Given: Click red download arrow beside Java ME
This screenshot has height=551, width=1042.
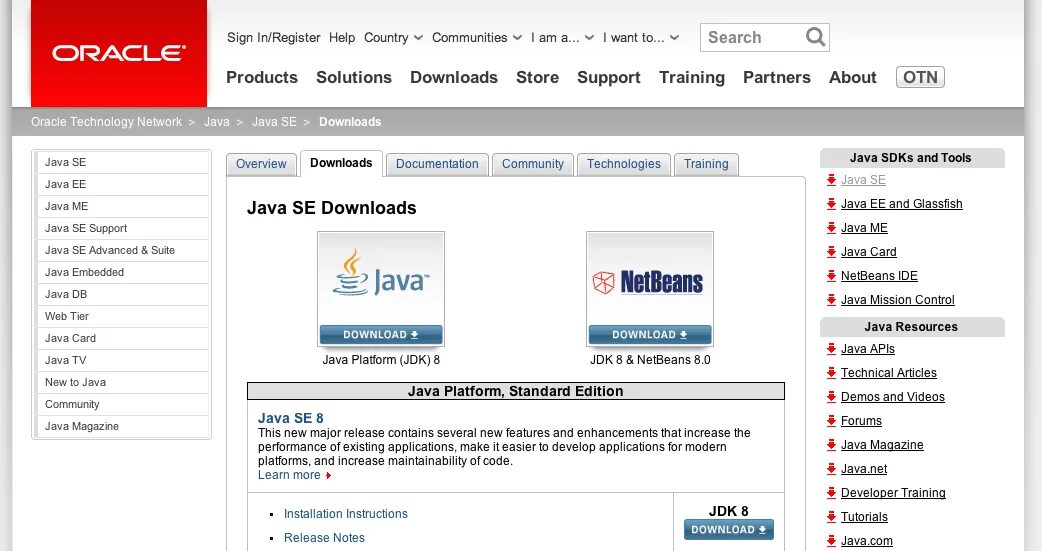Looking at the screenshot, I should 831,228.
